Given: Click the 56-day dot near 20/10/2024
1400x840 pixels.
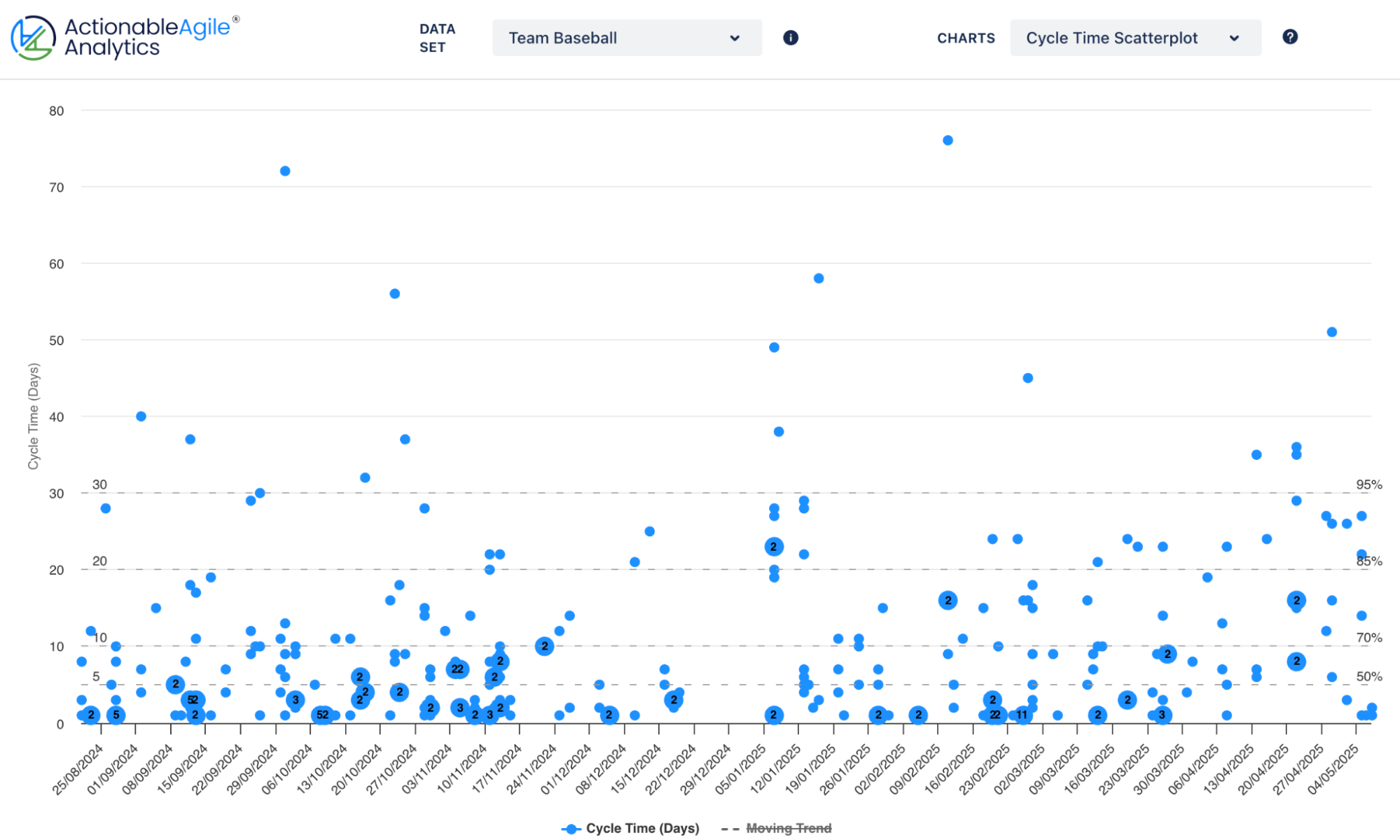Looking at the screenshot, I should (395, 294).
